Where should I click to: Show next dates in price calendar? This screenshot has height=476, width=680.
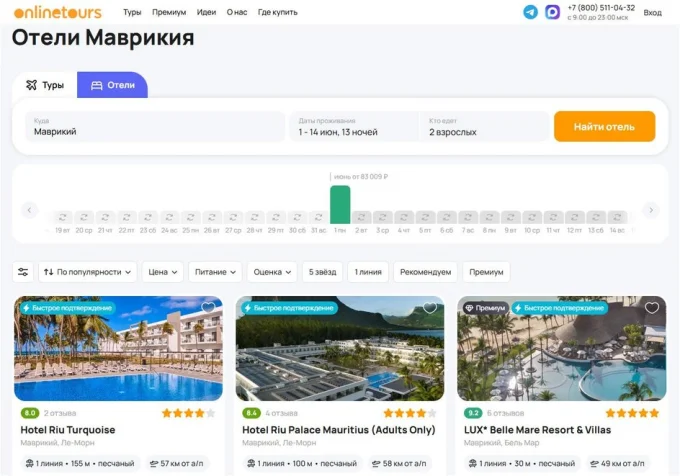(x=651, y=210)
